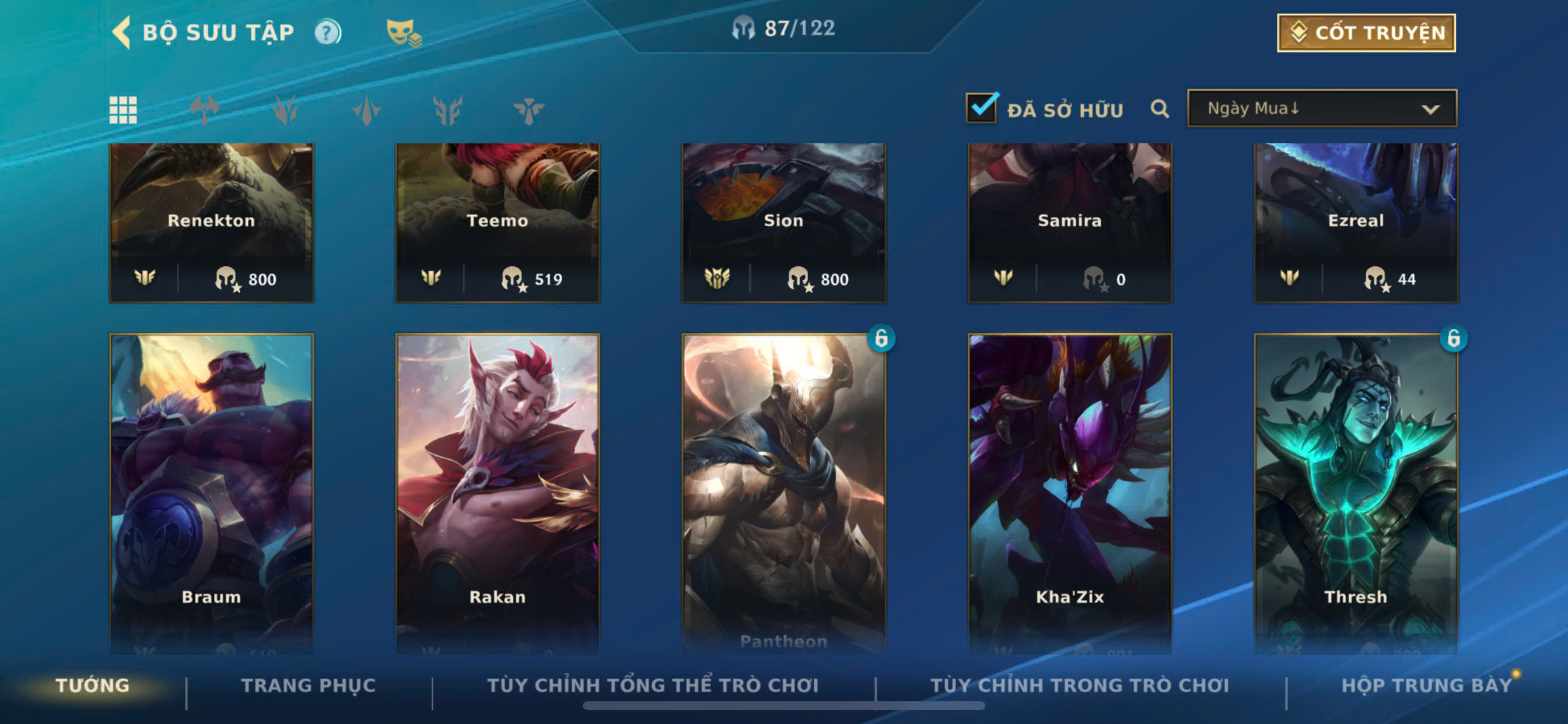Filter champions by Fighter role icon
The image size is (1568, 724).
(x=204, y=110)
